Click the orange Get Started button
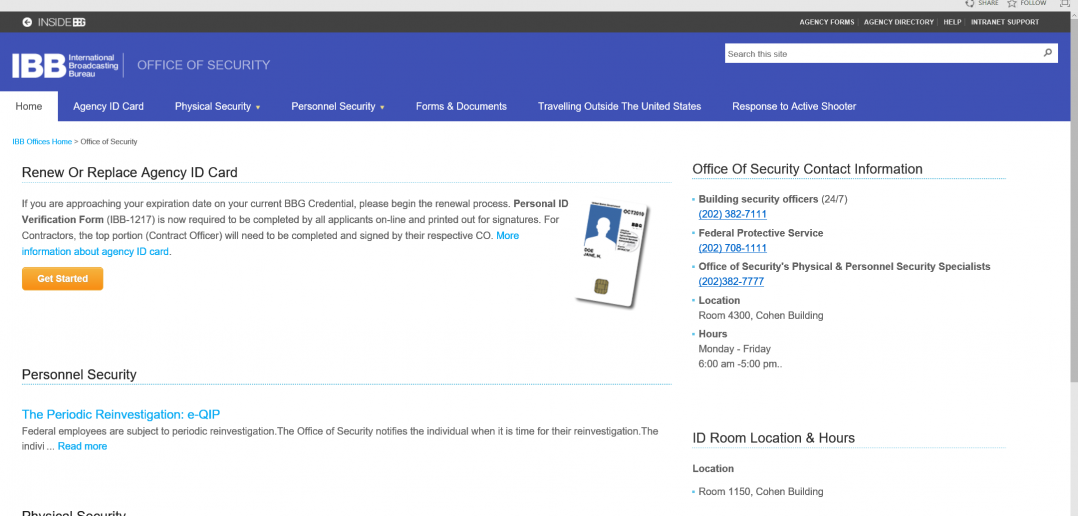1078x516 pixels. click(x=63, y=279)
